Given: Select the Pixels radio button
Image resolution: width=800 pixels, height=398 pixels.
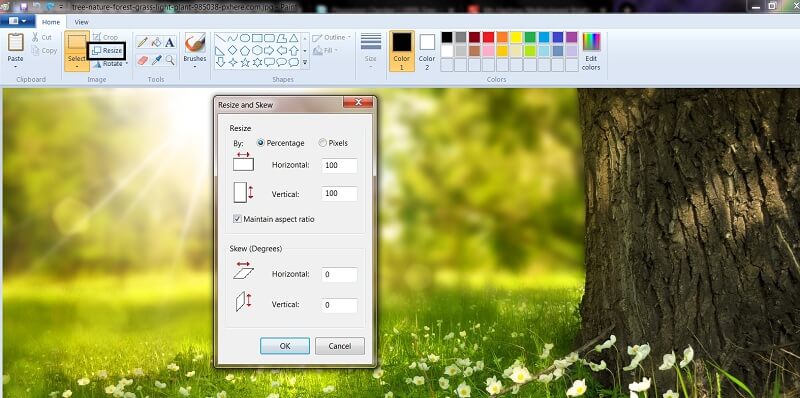Looking at the screenshot, I should (322, 143).
